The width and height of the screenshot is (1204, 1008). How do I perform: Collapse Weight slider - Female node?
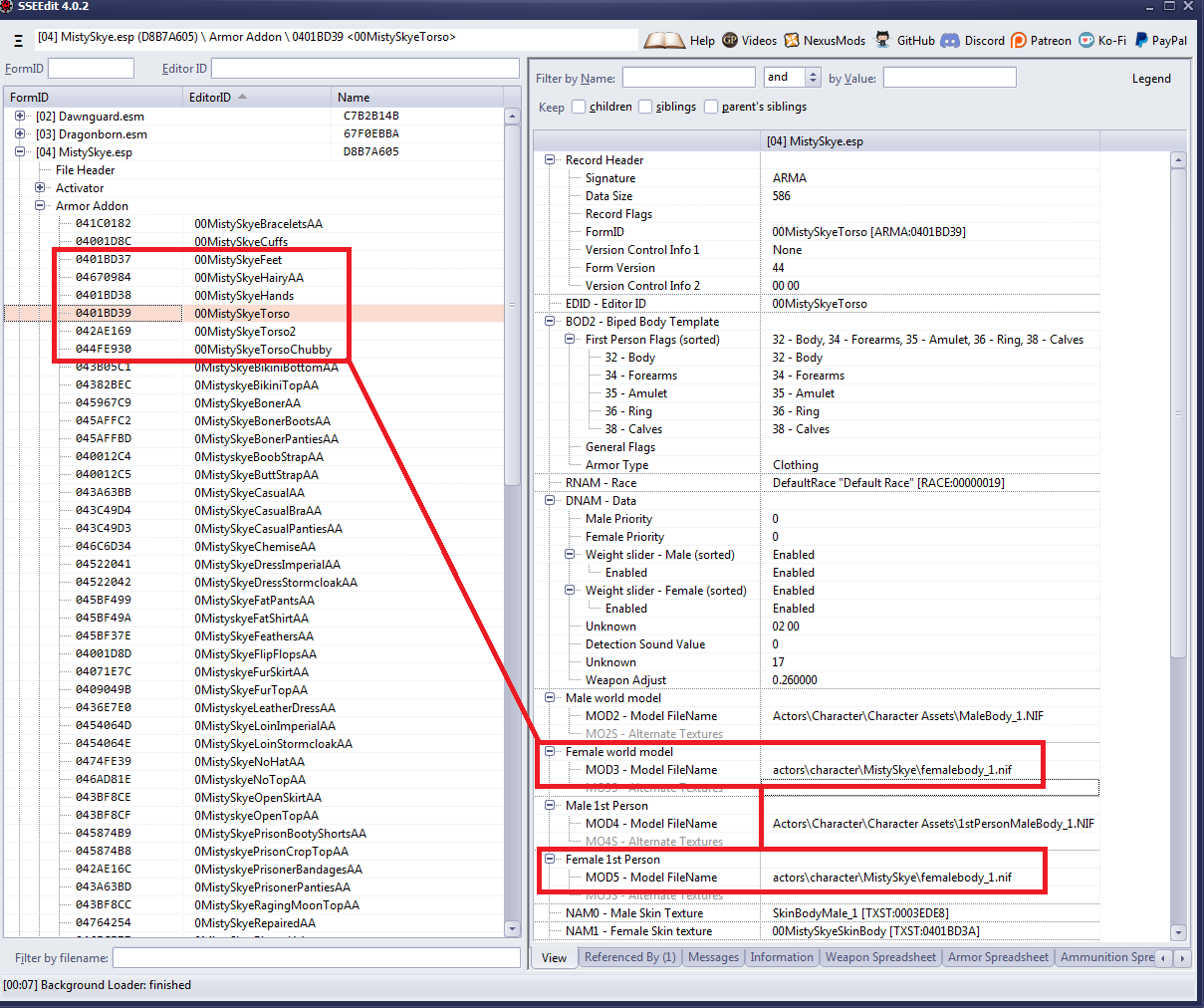click(x=570, y=591)
